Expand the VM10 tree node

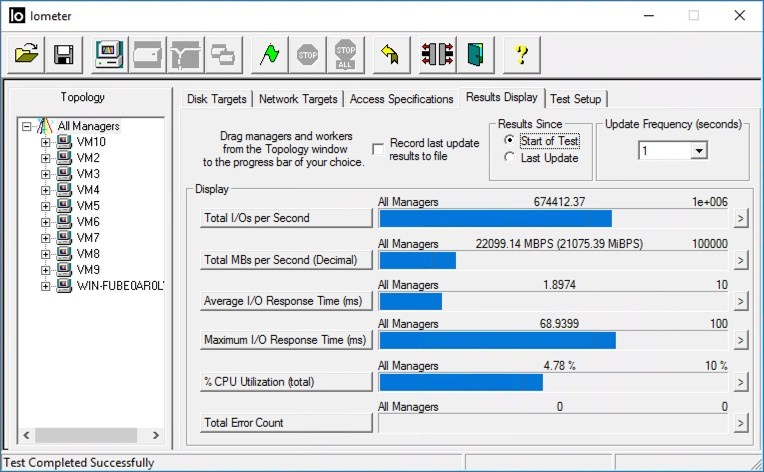45,142
